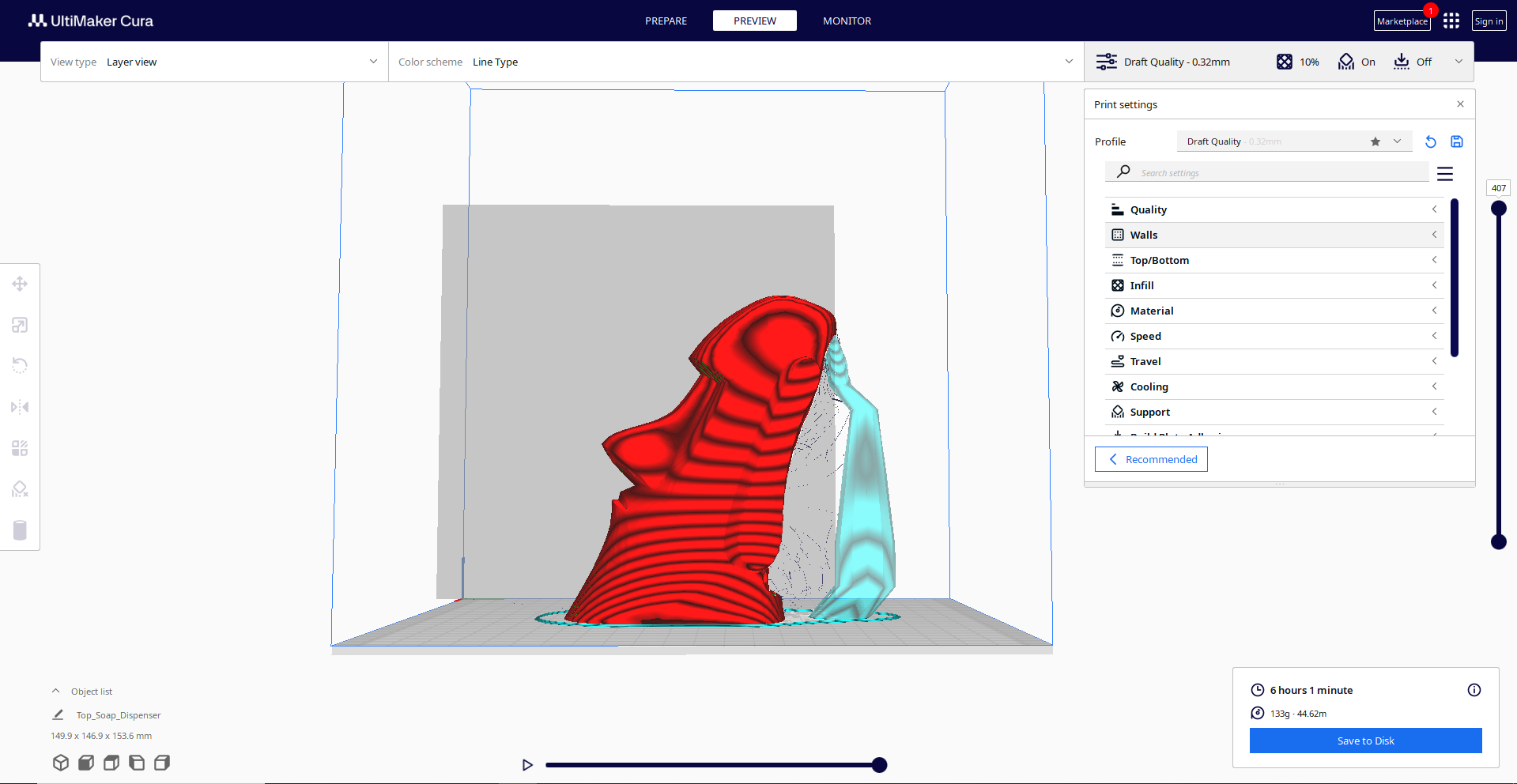Switch to right side view cube icon
This screenshot has width=1517, height=784.
(x=162, y=763)
